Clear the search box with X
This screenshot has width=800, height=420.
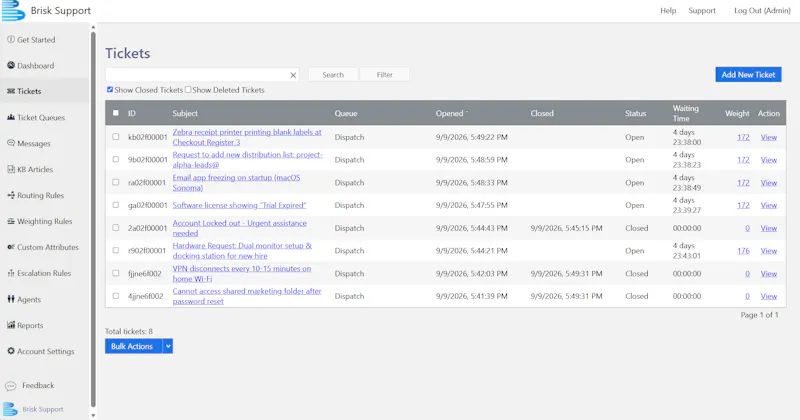pos(293,75)
